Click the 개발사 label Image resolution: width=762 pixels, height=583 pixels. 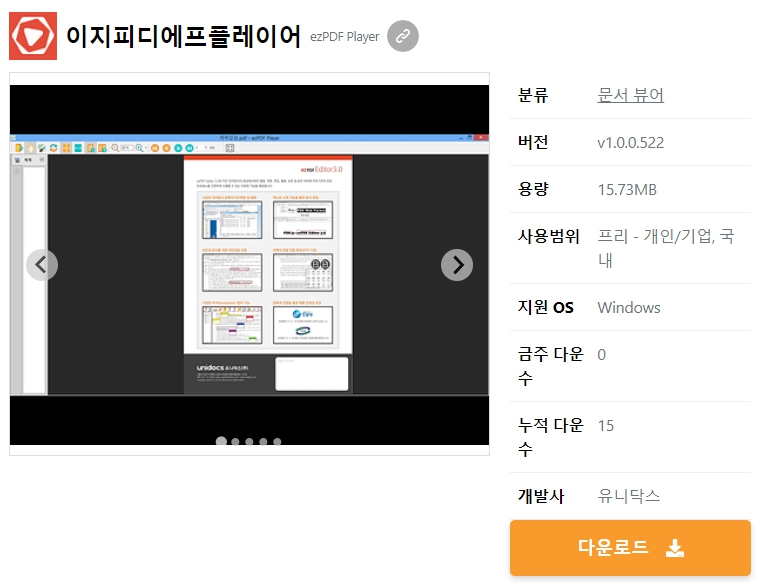click(541, 496)
